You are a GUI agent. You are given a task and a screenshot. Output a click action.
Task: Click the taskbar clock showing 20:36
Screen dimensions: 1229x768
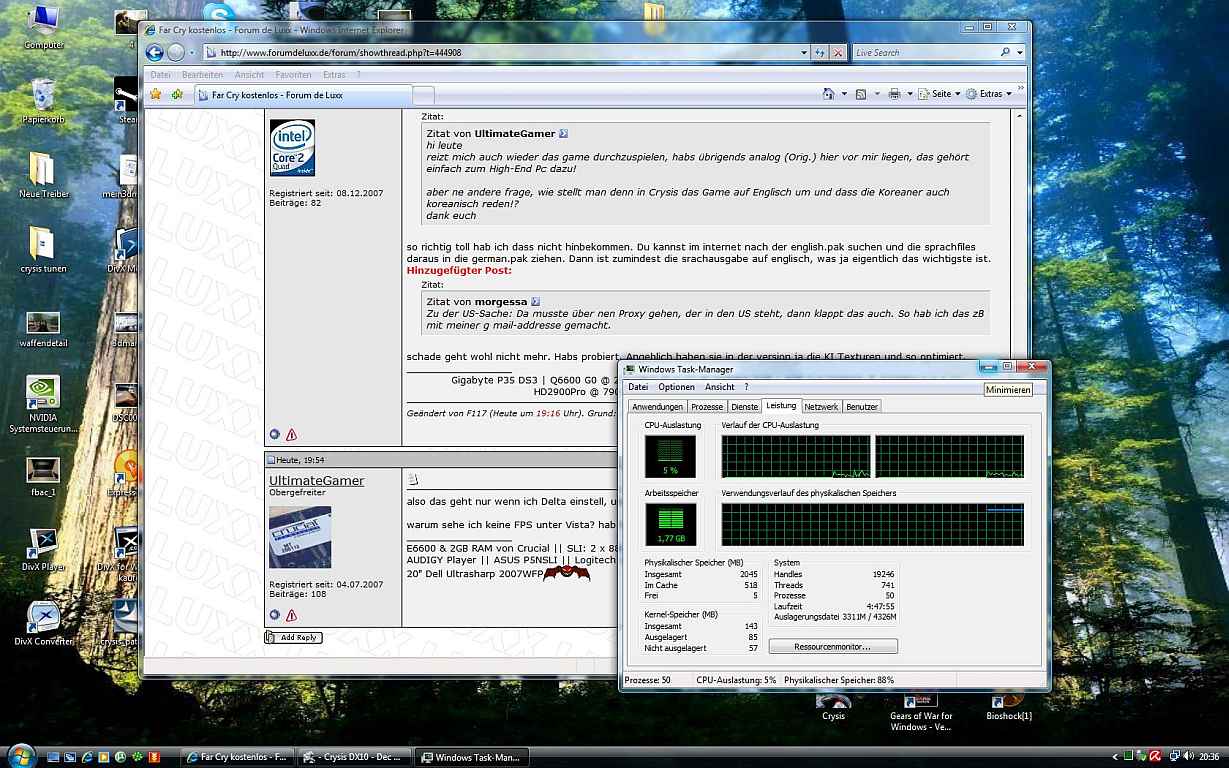[1209, 757]
